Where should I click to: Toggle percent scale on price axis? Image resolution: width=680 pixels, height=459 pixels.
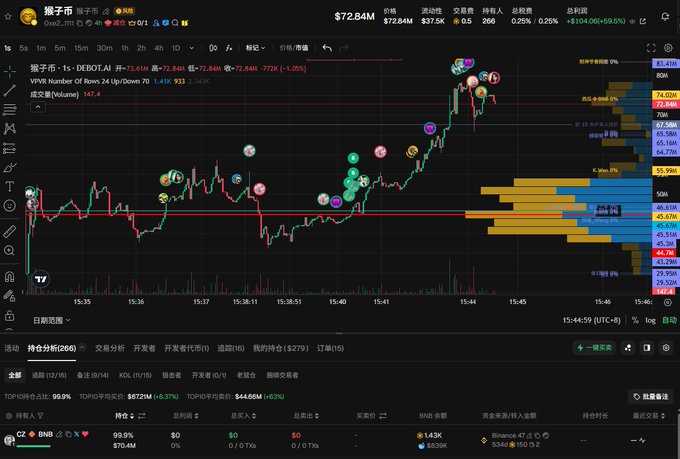point(635,320)
